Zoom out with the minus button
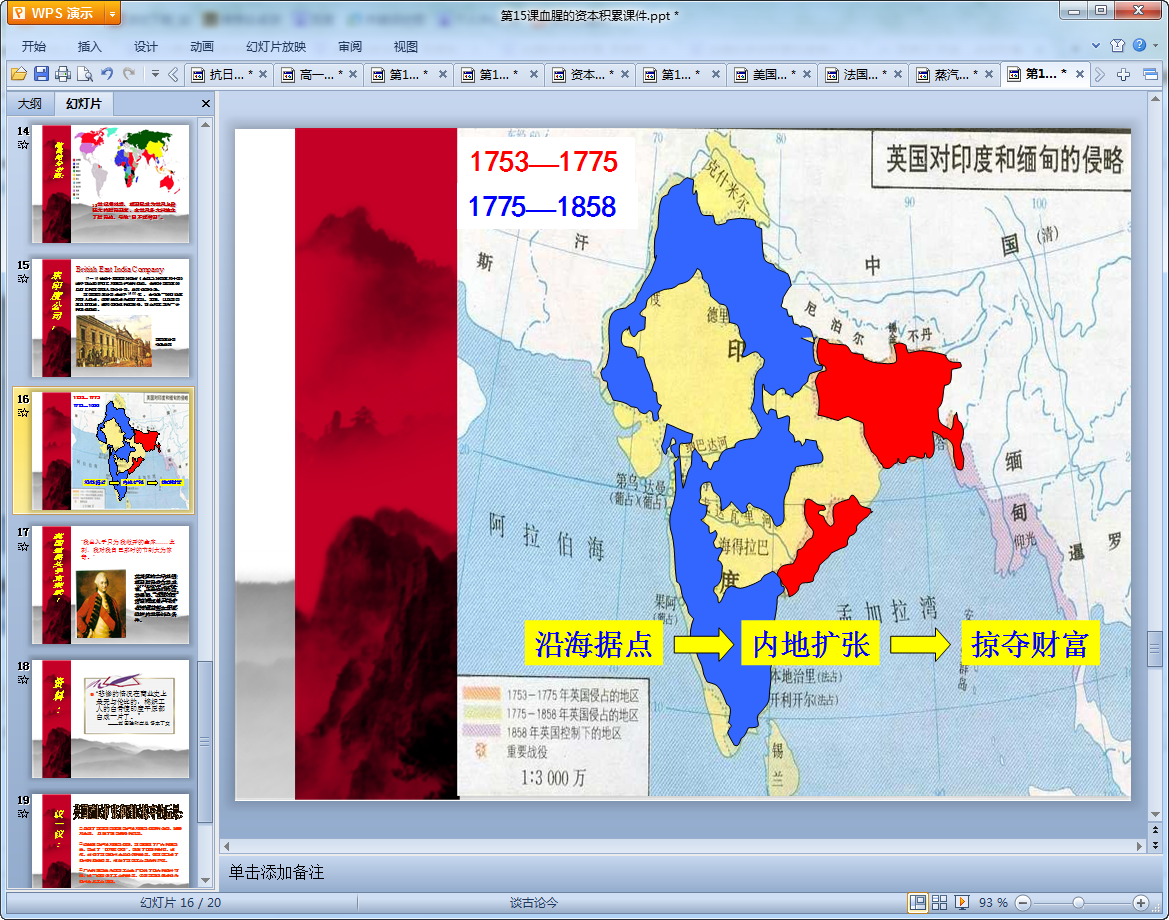 point(1024,903)
